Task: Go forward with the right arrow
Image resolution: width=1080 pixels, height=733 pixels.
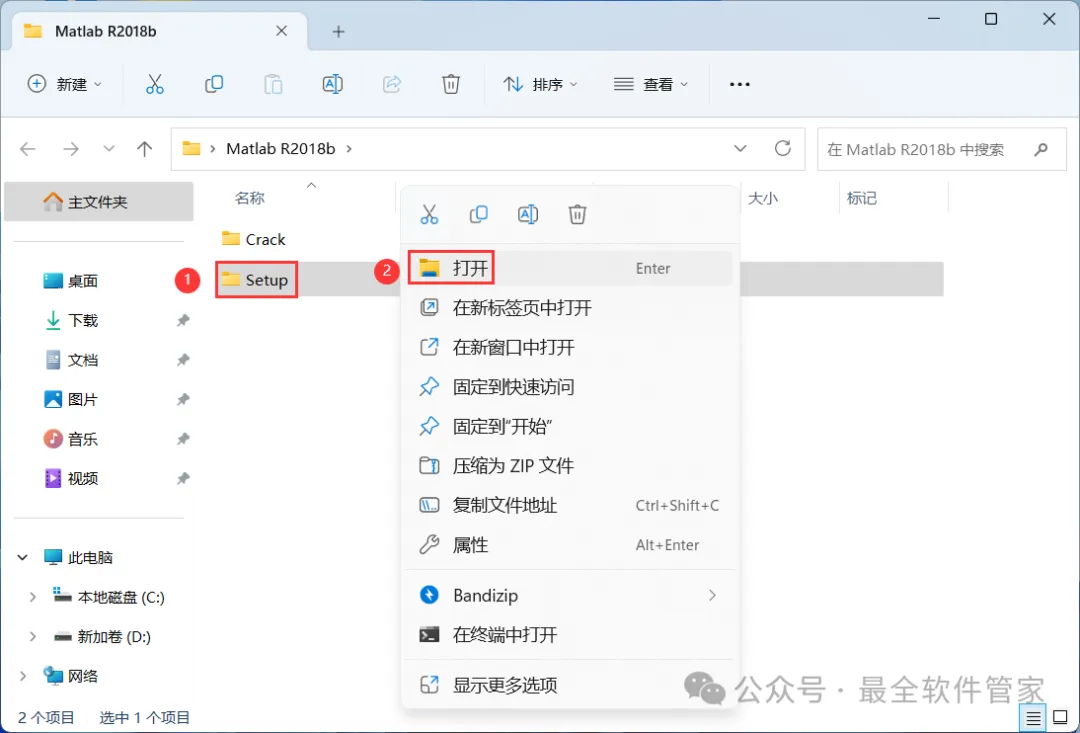Action: [70, 149]
